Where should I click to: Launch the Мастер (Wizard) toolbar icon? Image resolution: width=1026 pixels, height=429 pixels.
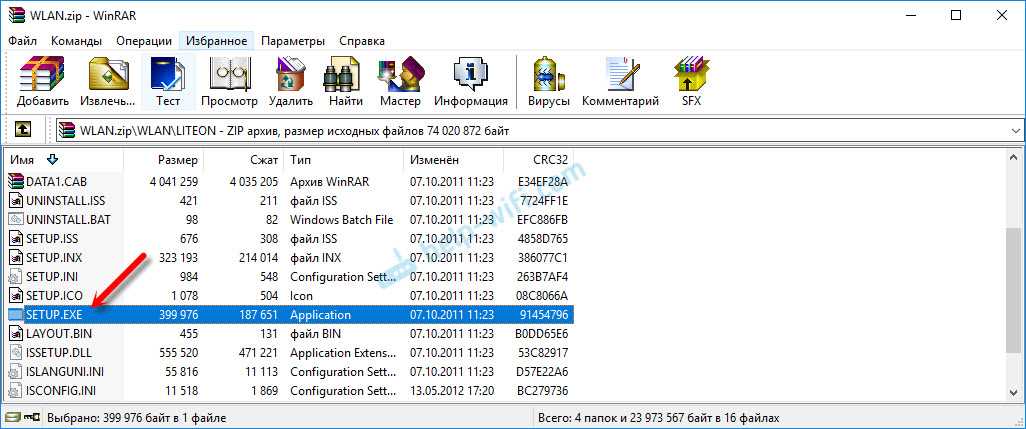pyautogui.click(x=400, y=82)
